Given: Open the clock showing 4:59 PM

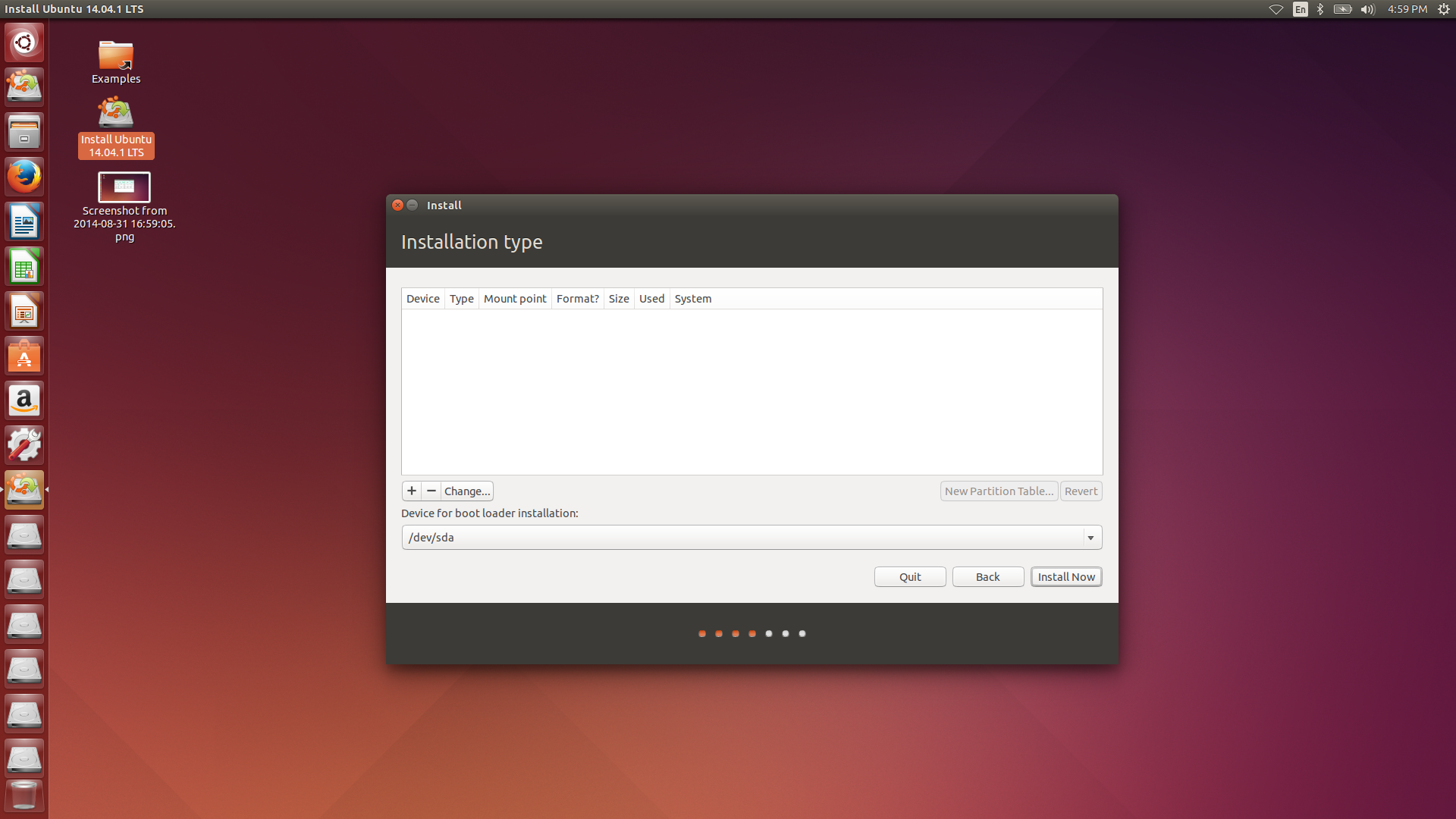Looking at the screenshot, I should [1407, 9].
